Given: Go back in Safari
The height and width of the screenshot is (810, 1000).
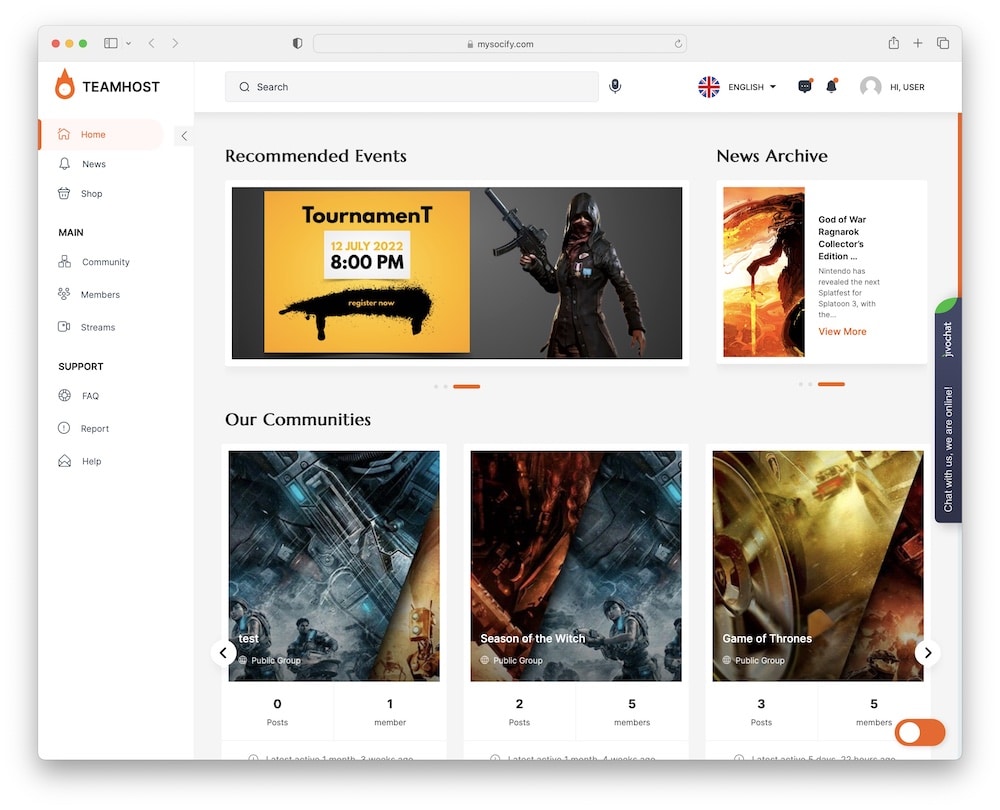Looking at the screenshot, I should click(151, 43).
